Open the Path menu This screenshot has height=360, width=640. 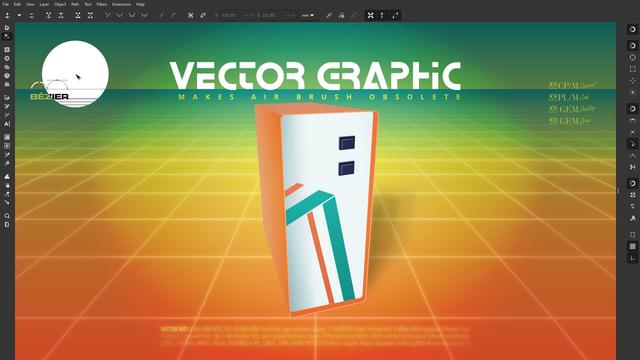75,4
